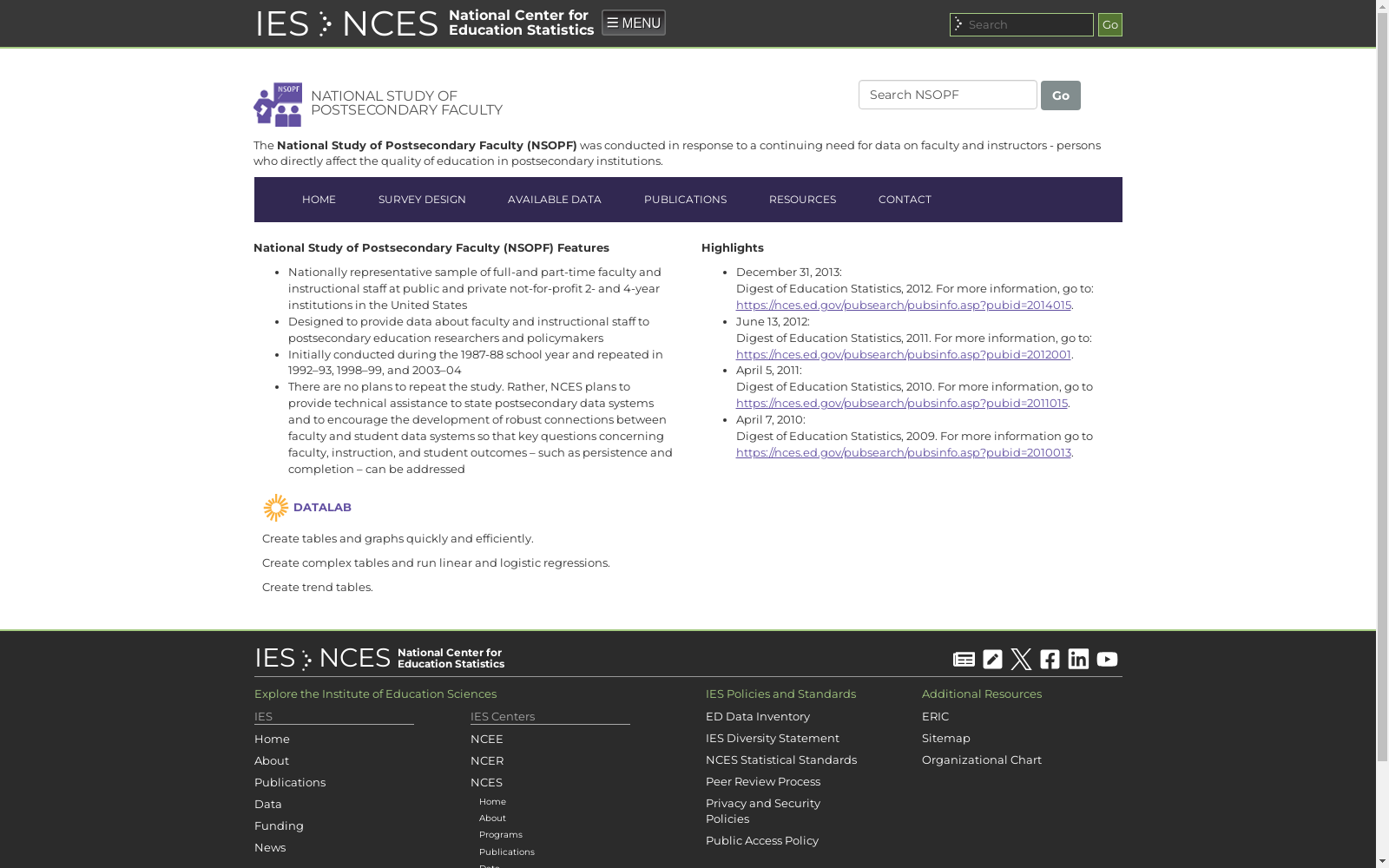Viewport: 1389px width, 868px height.
Task: Open the blog pencil icon in the footer
Action: 992,660
